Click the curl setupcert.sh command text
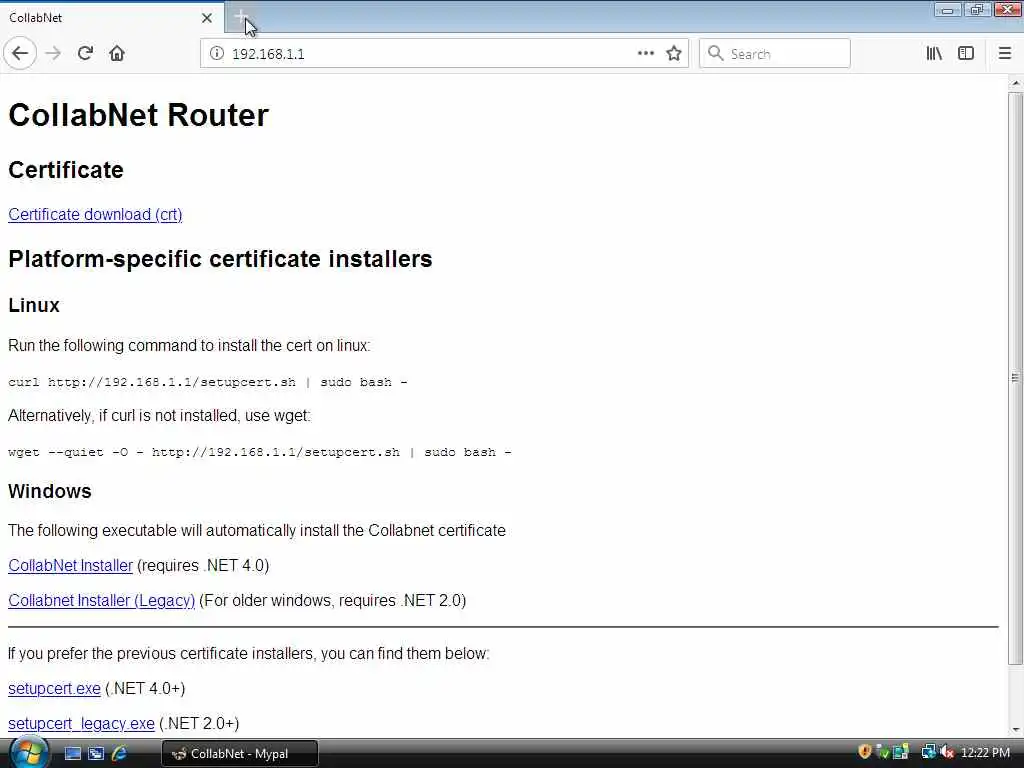The width and height of the screenshot is (1024, 768). [208, 382]
